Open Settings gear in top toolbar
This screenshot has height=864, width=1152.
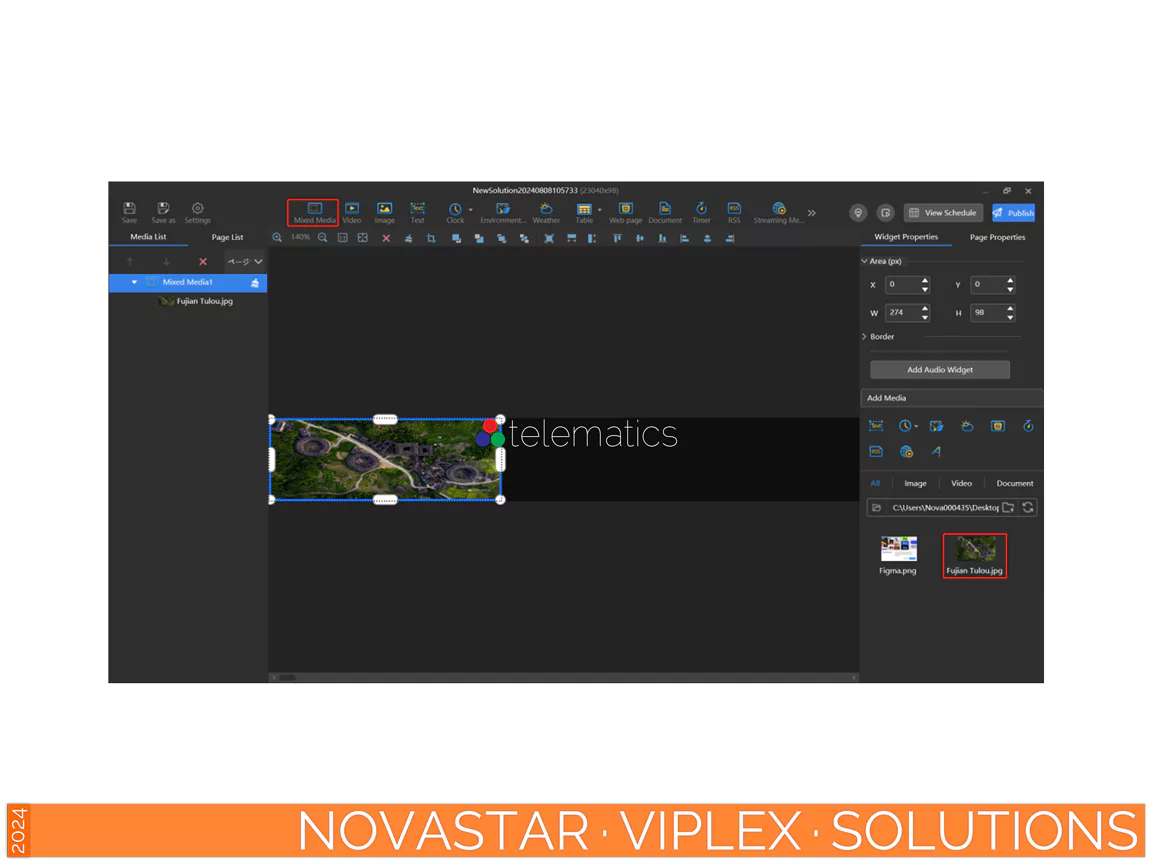click(x=197, y=212)
